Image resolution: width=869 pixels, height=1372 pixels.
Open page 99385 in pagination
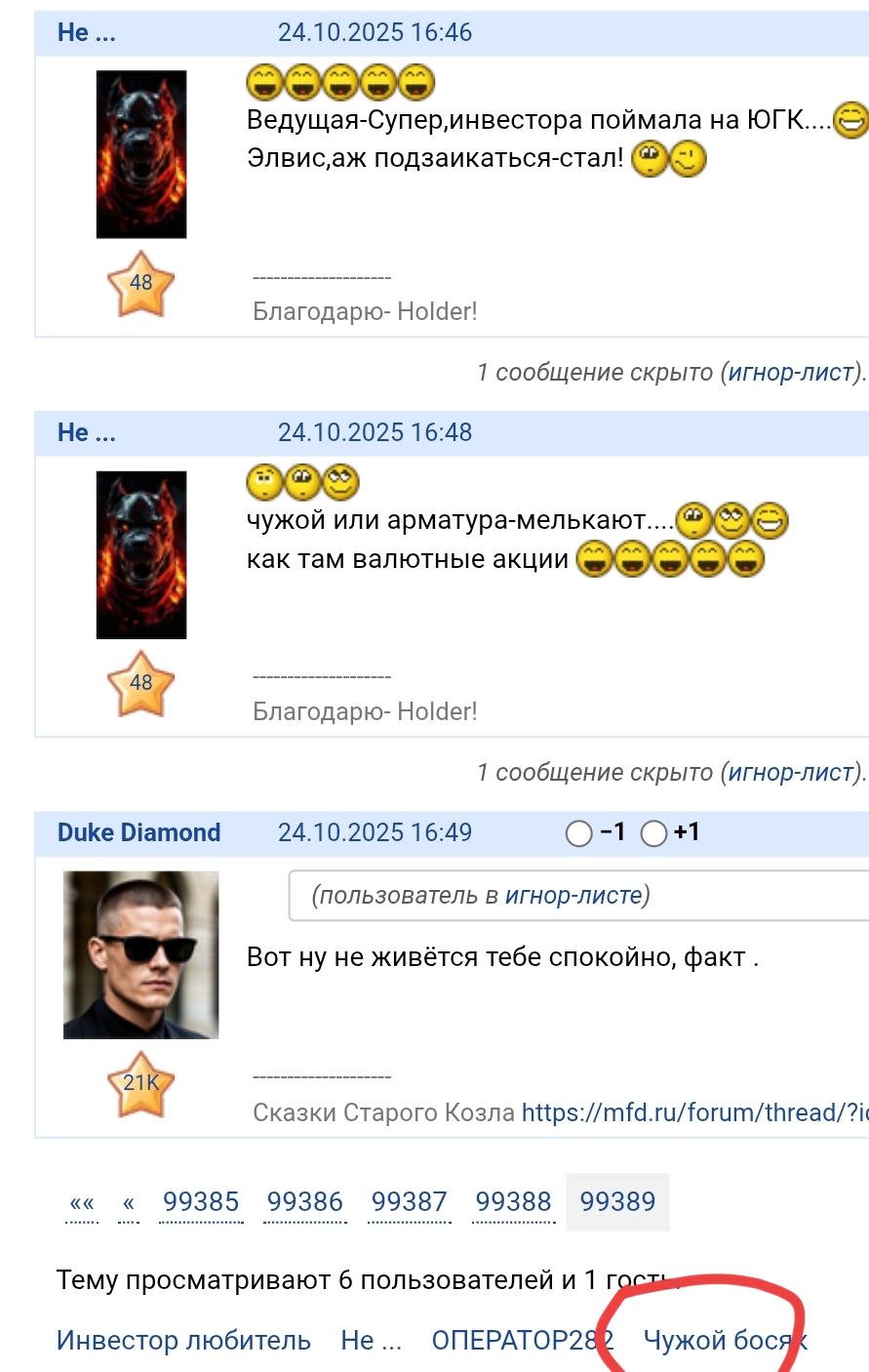[201, 1202]
